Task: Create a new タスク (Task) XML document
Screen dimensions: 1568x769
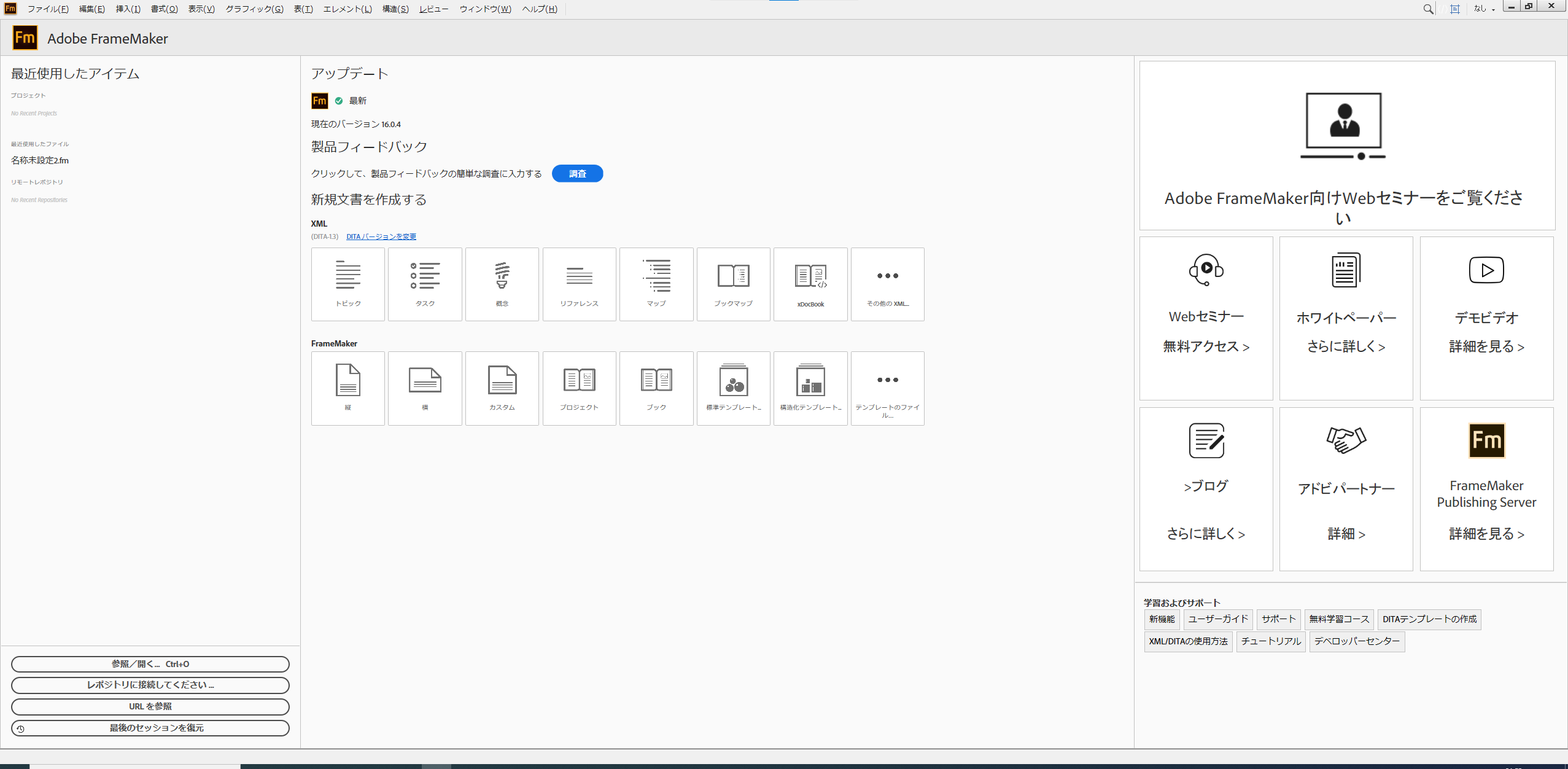Action: point(425,284)
